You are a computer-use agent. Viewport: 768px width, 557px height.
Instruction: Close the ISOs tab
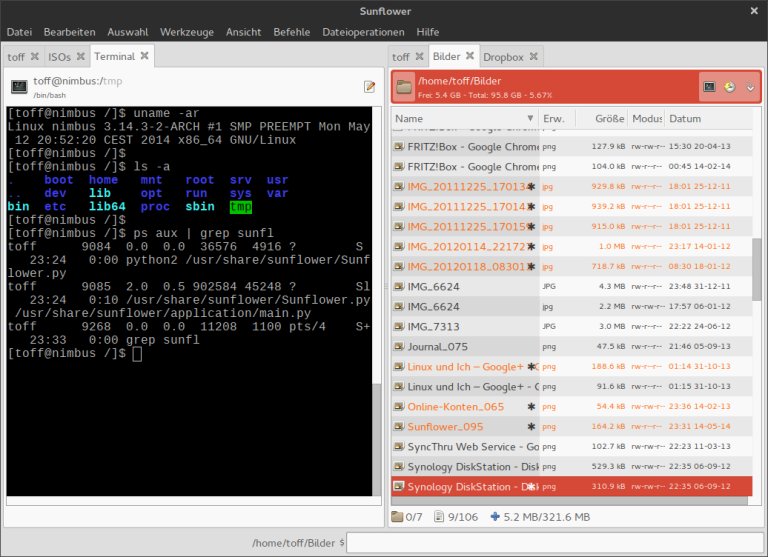click(81, 56)
